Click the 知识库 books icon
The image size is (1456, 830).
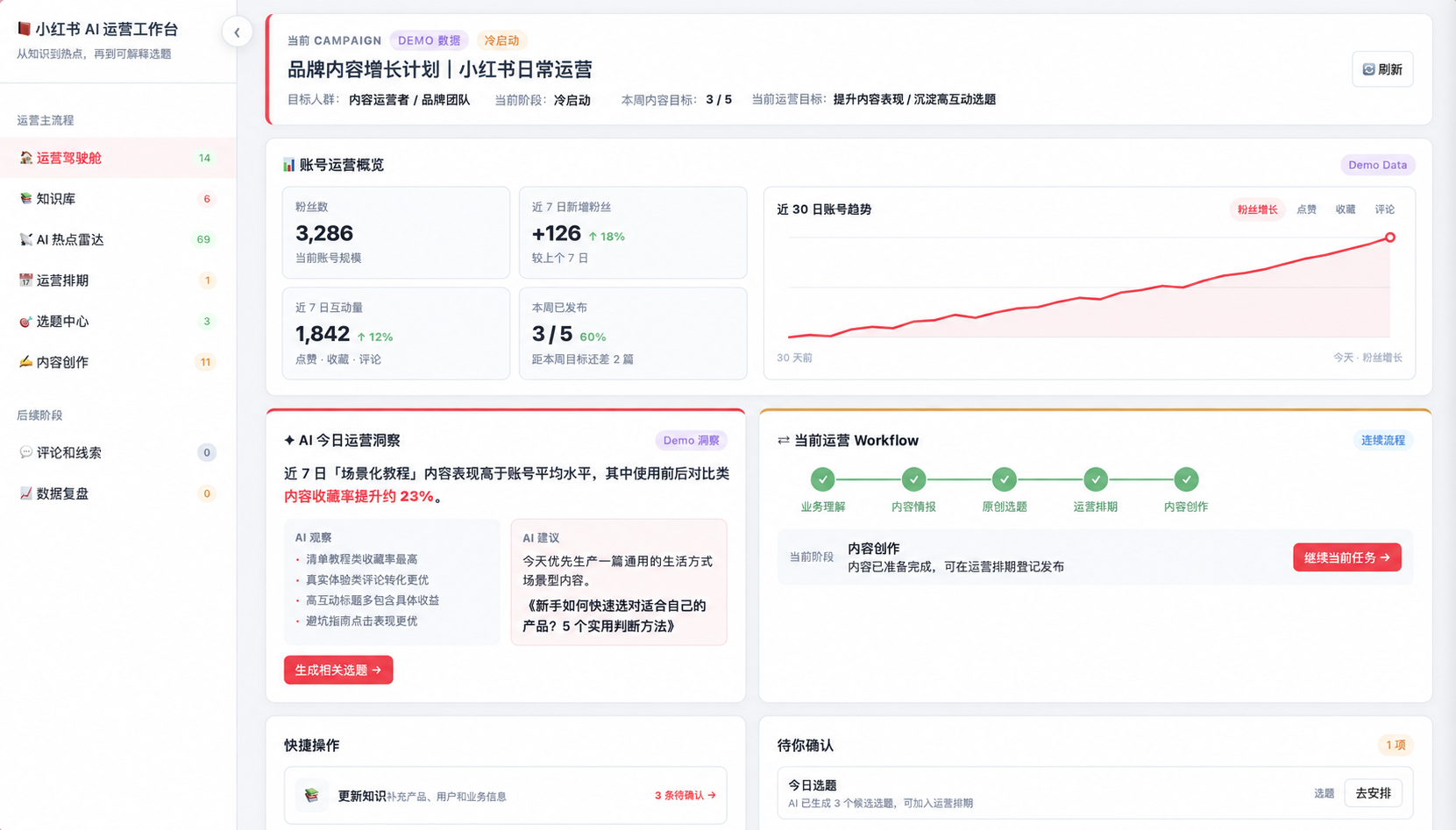pyautogui.click(x=25, y=199)
